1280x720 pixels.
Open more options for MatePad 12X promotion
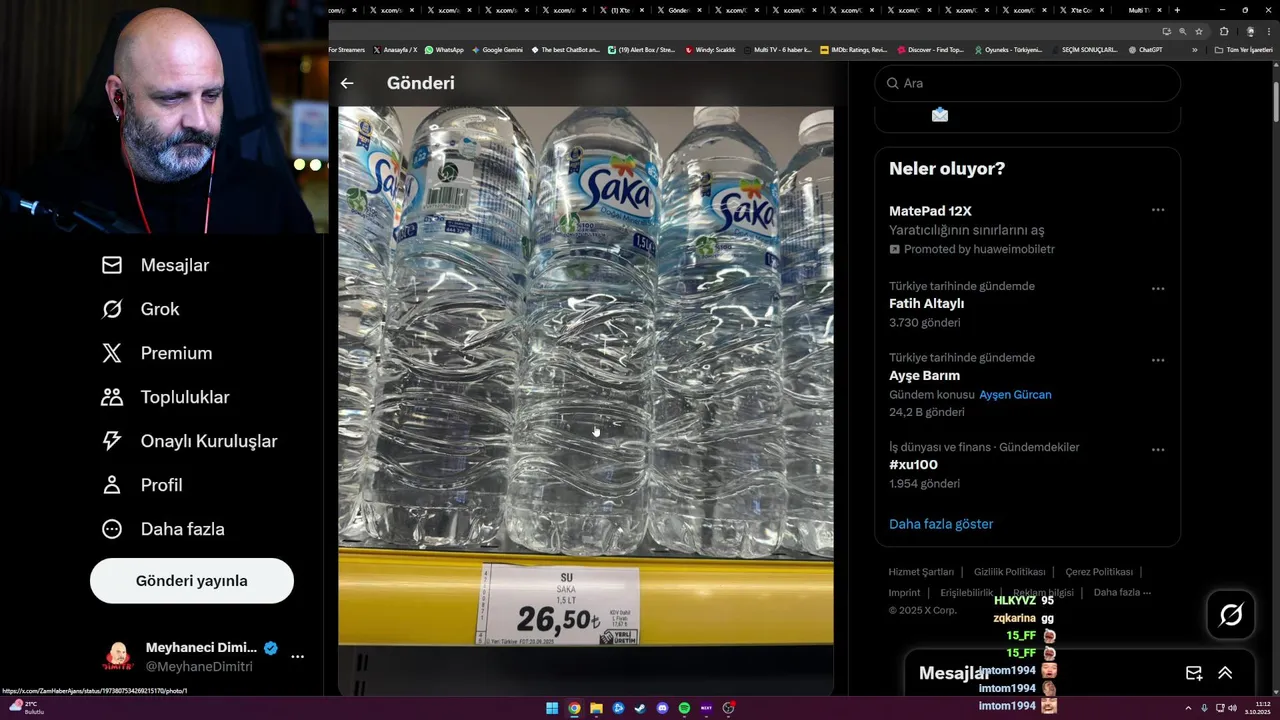point(1158,210)
